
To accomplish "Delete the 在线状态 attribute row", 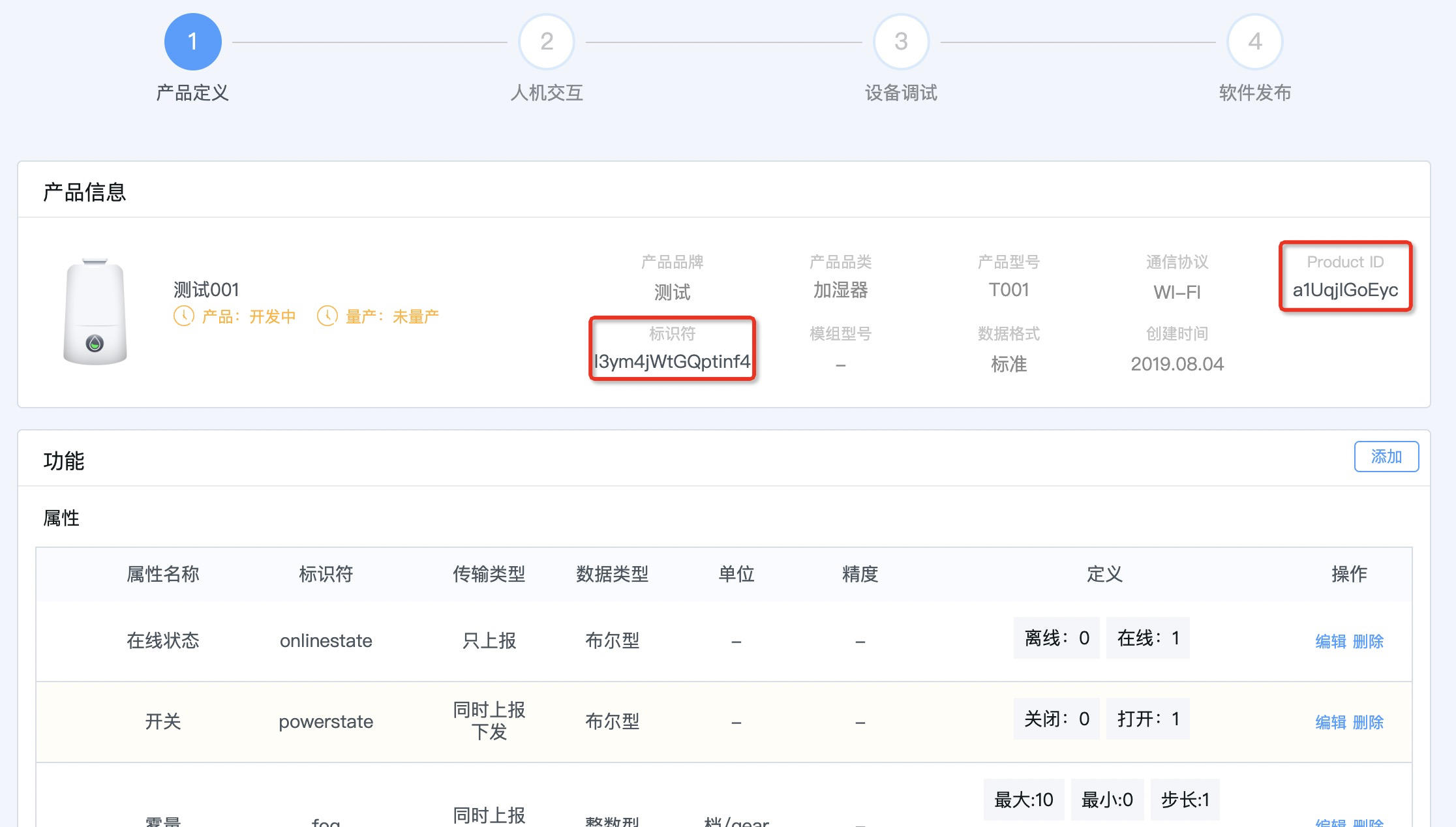I will click(1368, 641).
